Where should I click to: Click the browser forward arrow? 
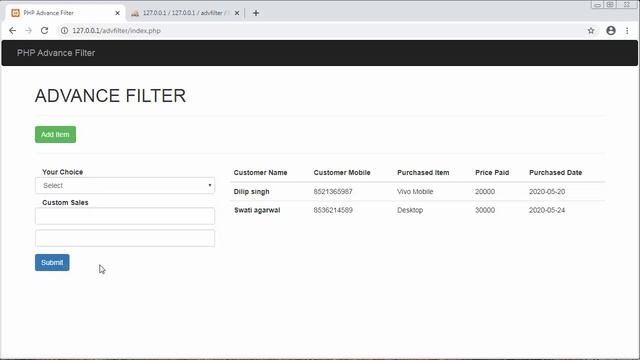[x=28, y=31]
